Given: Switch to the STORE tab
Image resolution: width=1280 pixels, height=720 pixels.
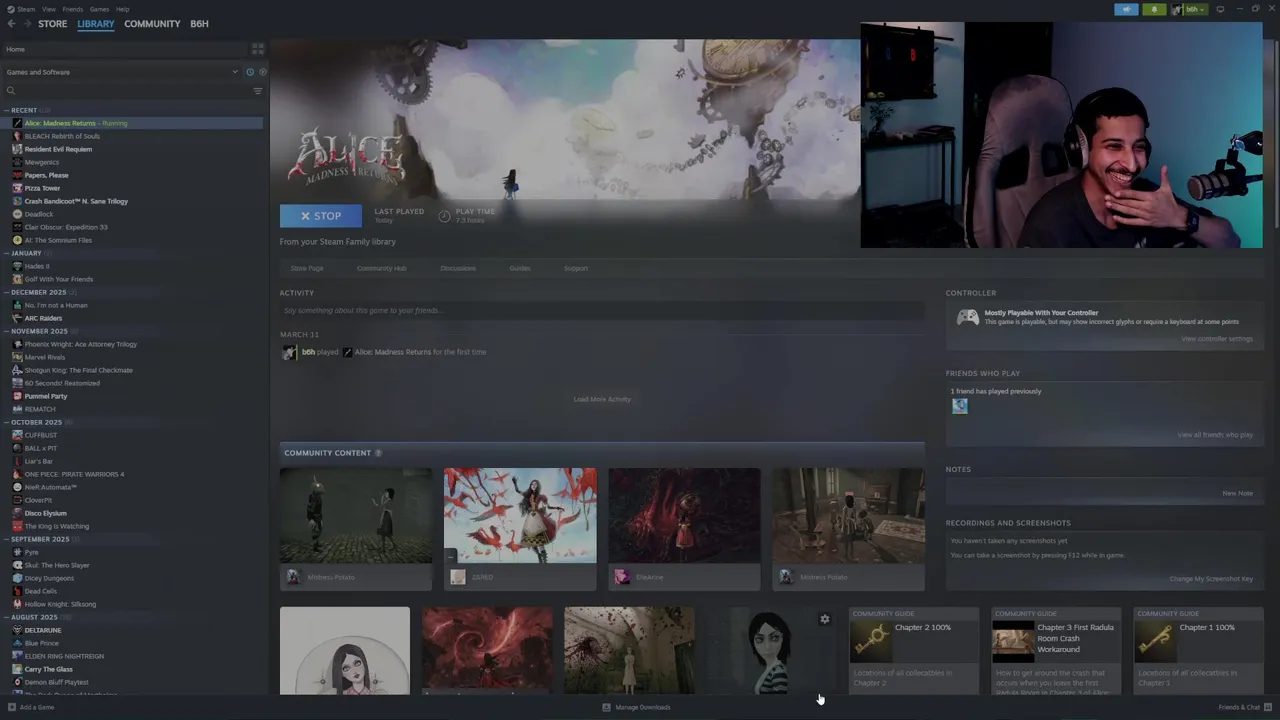Looking at the screenshot, I should point(53,24).
